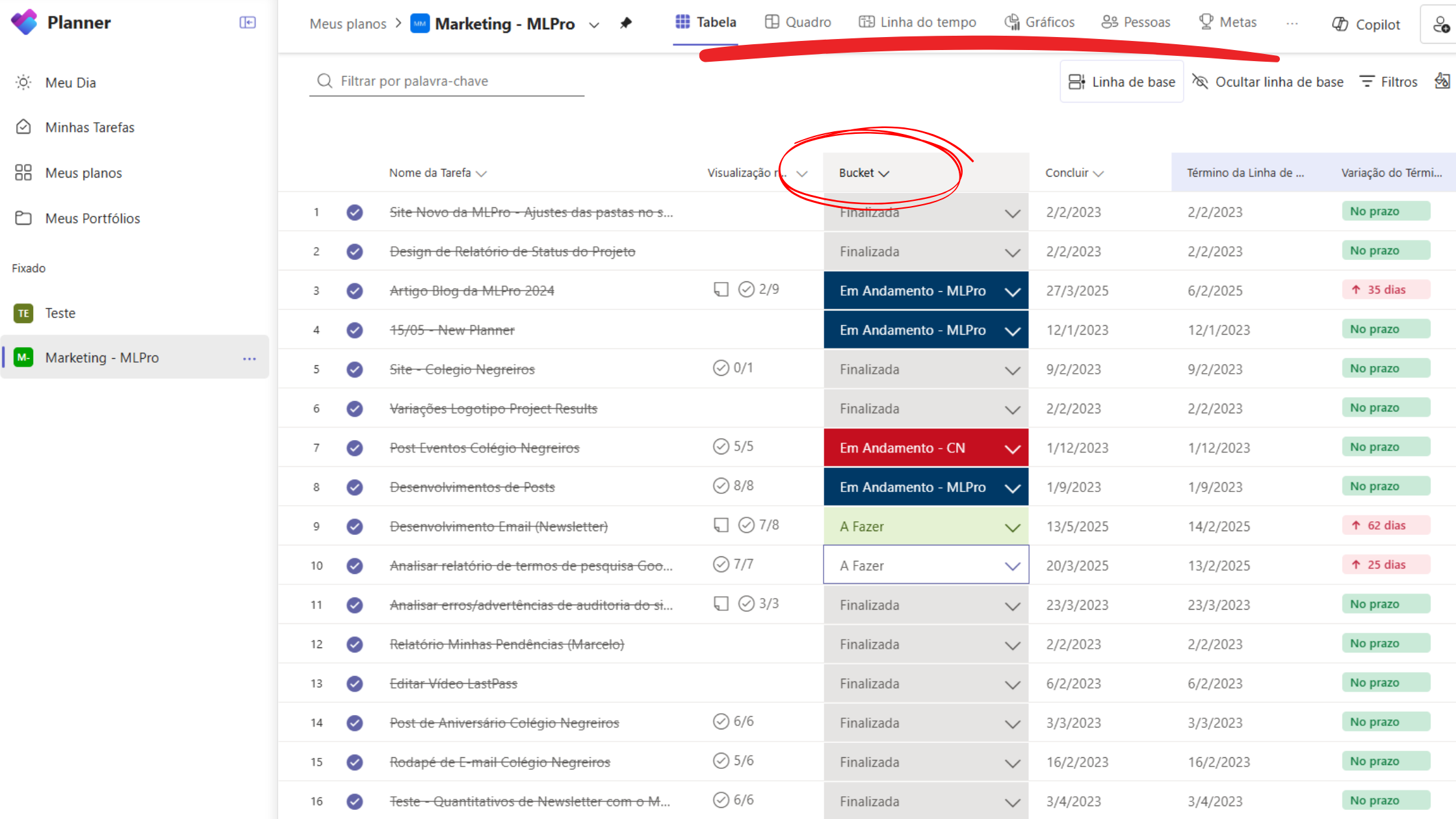1456x819 pixels.
Task: Switch to Metas tab
Action: [1227, 22]
